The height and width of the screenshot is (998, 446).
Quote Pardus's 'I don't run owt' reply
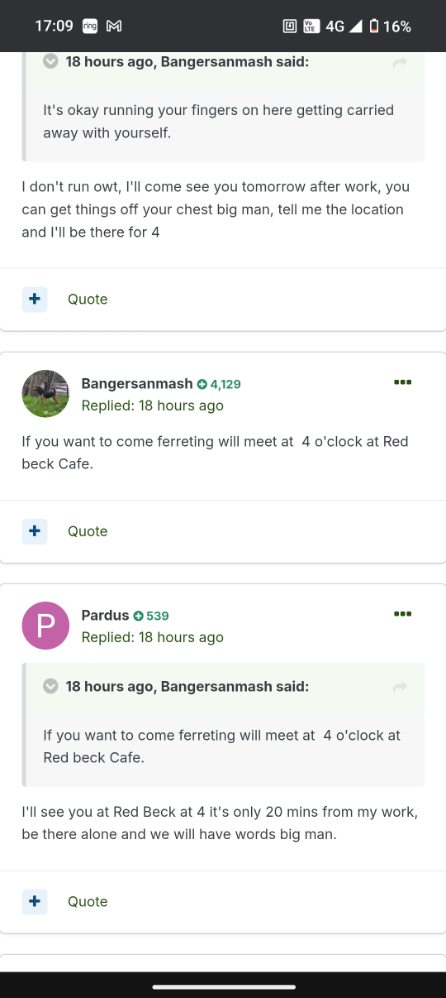[88, 299]
